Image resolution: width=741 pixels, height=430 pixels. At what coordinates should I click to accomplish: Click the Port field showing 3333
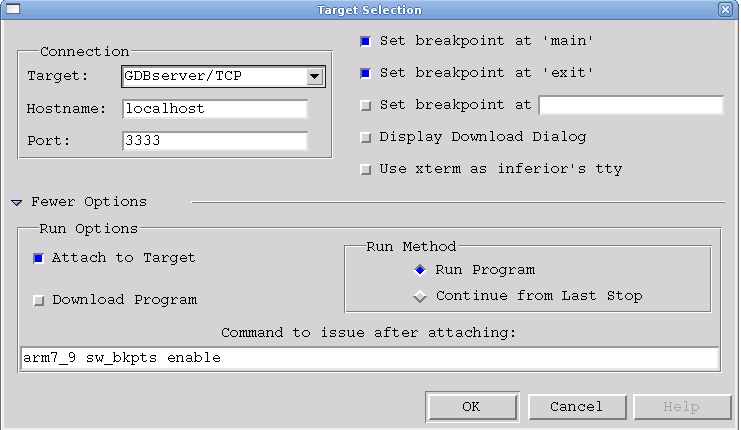click(214, 141)
